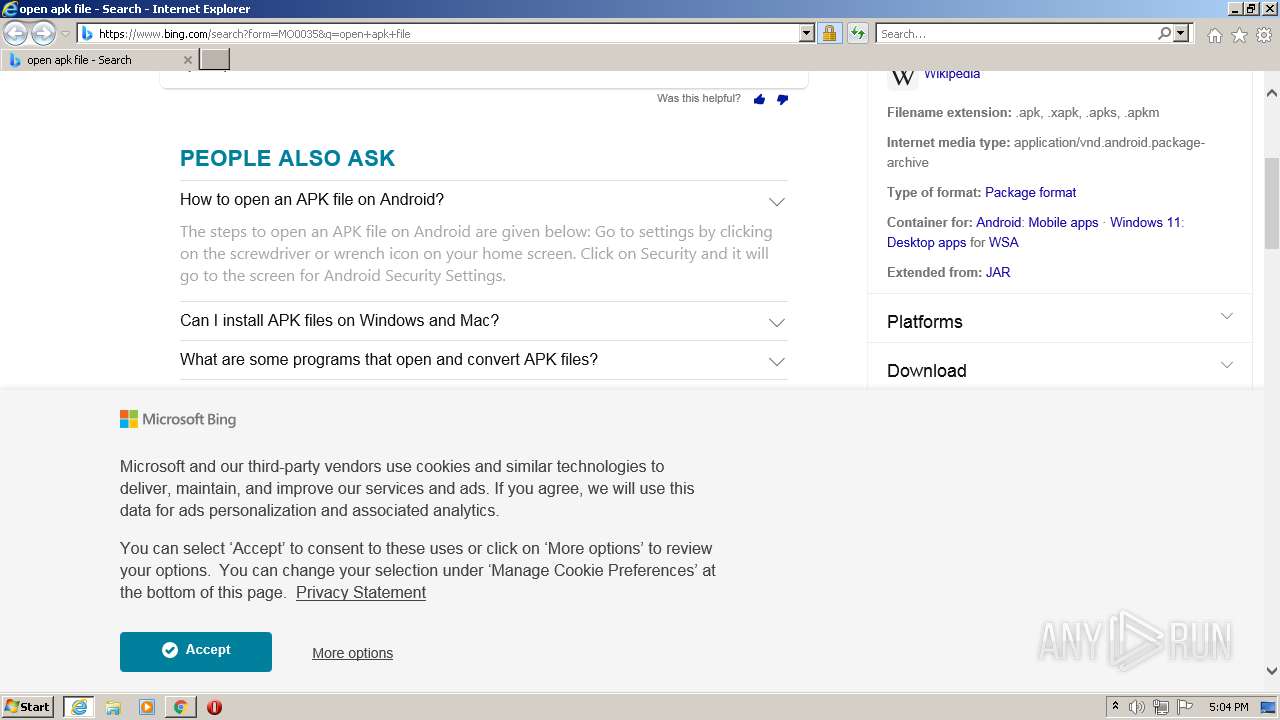Click the Start button
1280x720 pixels.
click(x=28, y=707)
